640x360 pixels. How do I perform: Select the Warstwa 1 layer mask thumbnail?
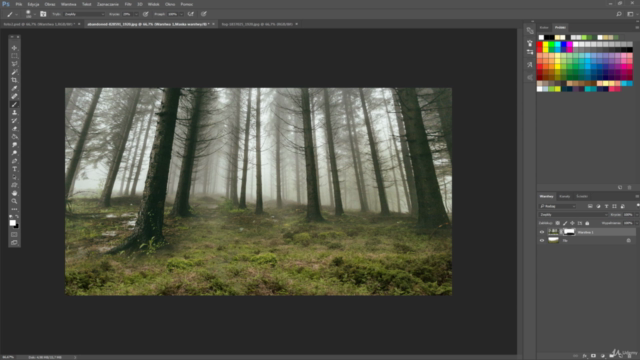click(x=569, y=232)
